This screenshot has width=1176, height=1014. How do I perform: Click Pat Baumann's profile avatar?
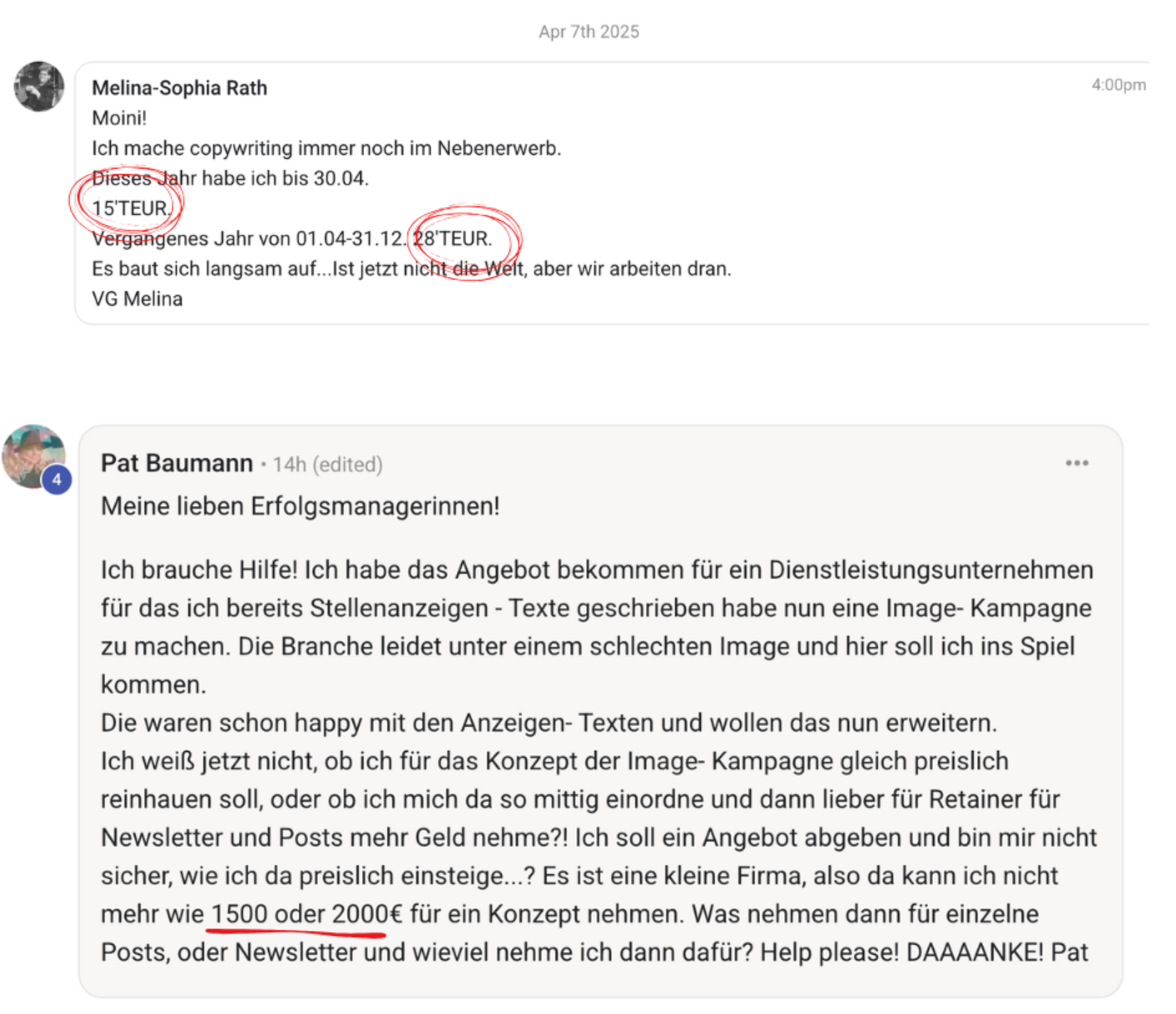pos(34,456)
